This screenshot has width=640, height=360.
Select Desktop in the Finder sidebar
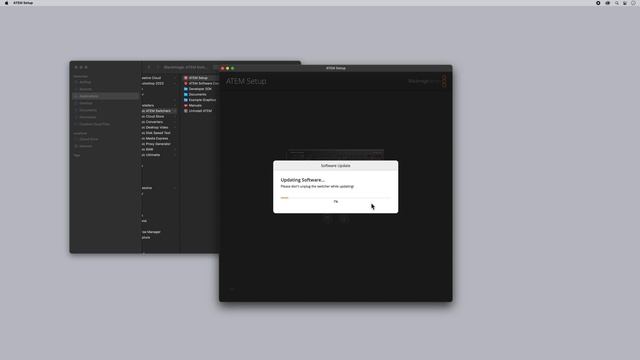click(x=105, y=103)
